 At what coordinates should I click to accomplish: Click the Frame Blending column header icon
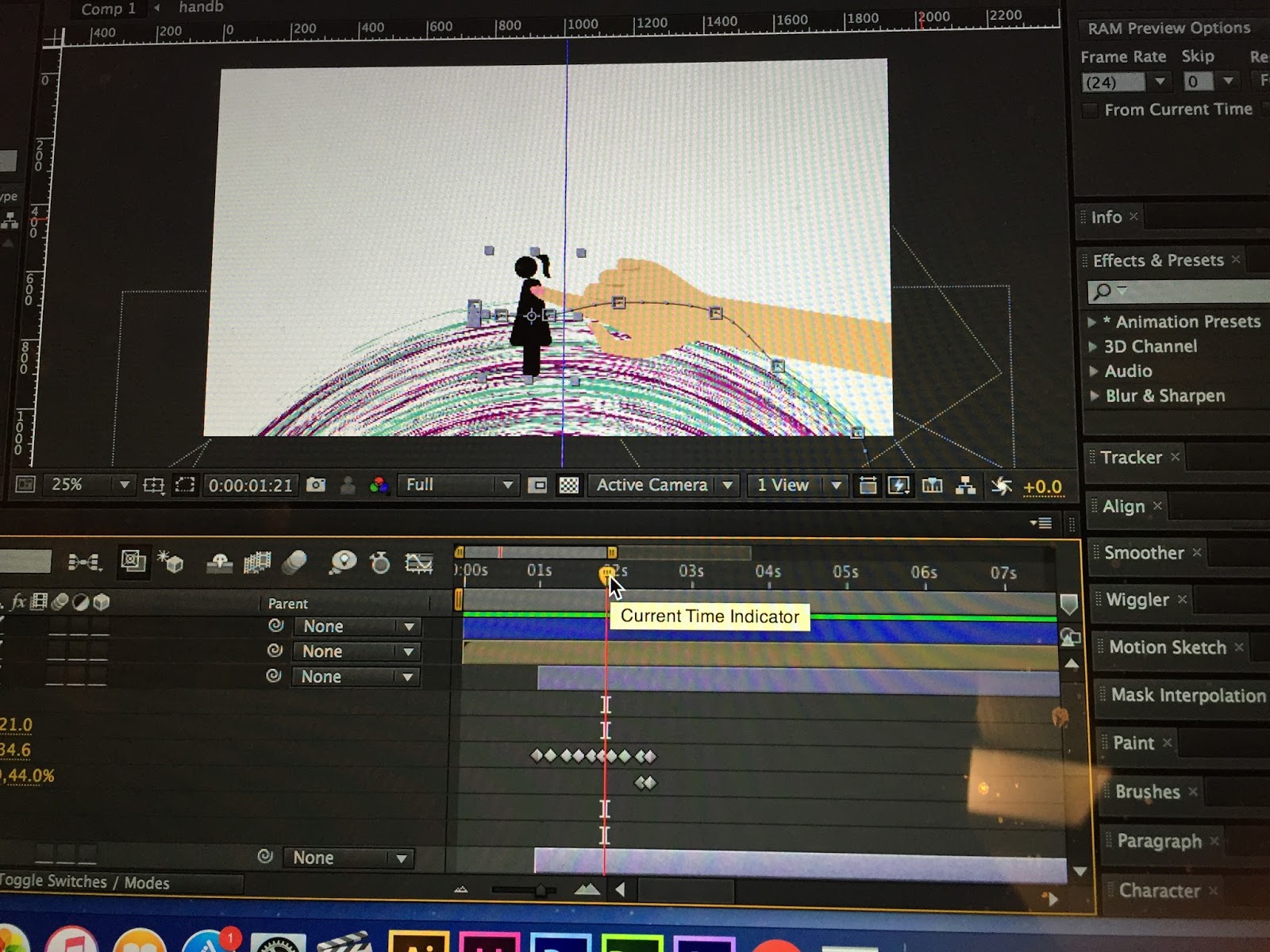38,602
